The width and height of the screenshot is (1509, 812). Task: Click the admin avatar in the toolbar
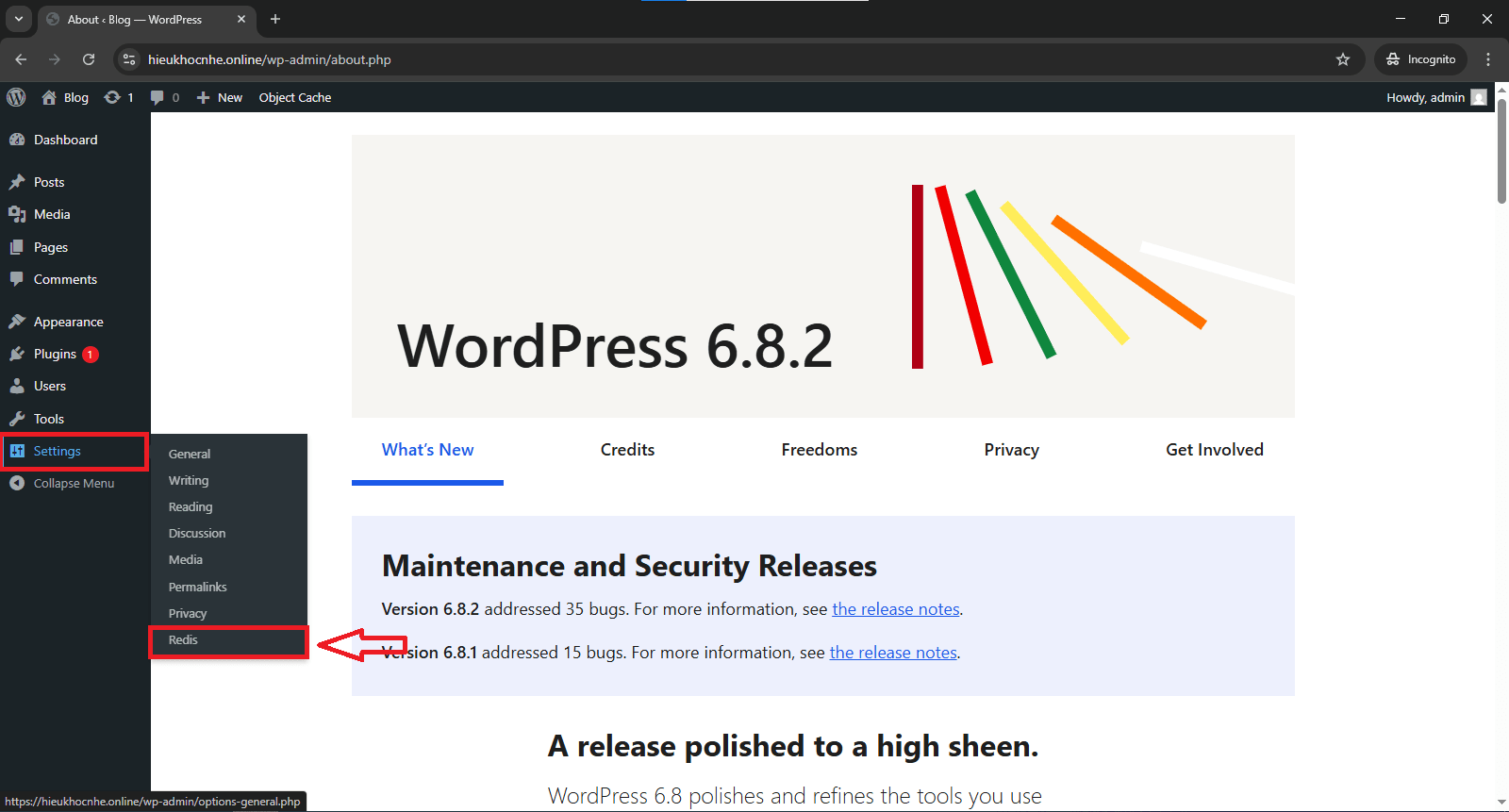[1479, 97]
